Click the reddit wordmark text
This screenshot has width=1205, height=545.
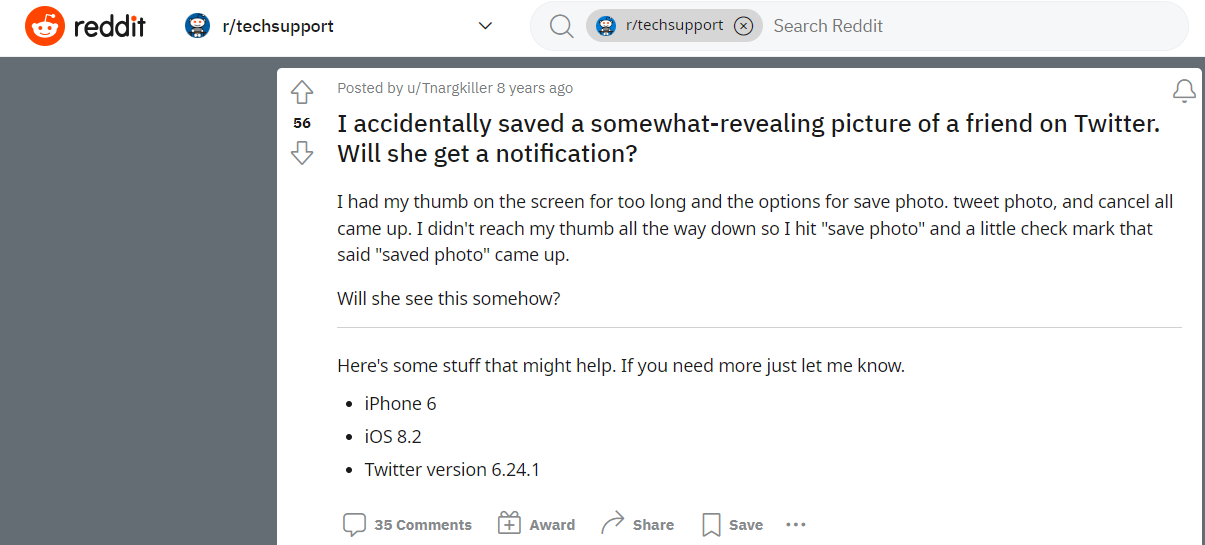(x=110, y=27)
